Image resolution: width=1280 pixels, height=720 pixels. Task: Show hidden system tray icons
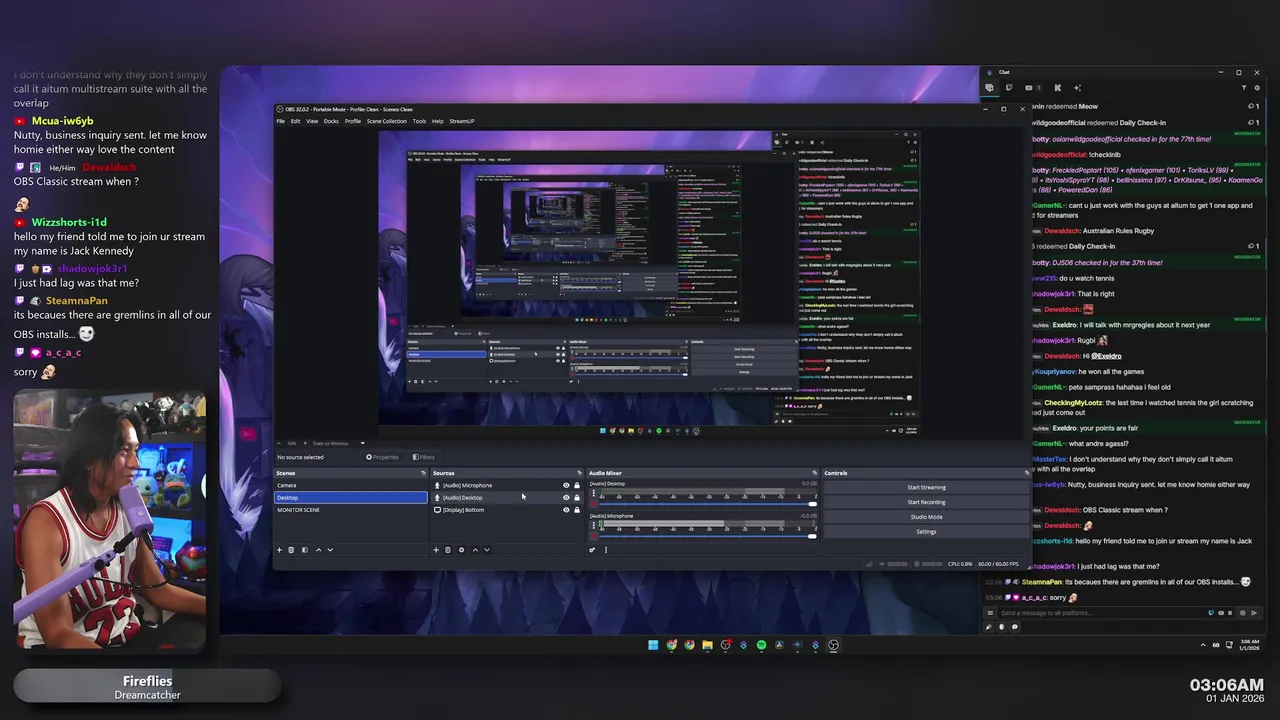tap(1203, 645)
